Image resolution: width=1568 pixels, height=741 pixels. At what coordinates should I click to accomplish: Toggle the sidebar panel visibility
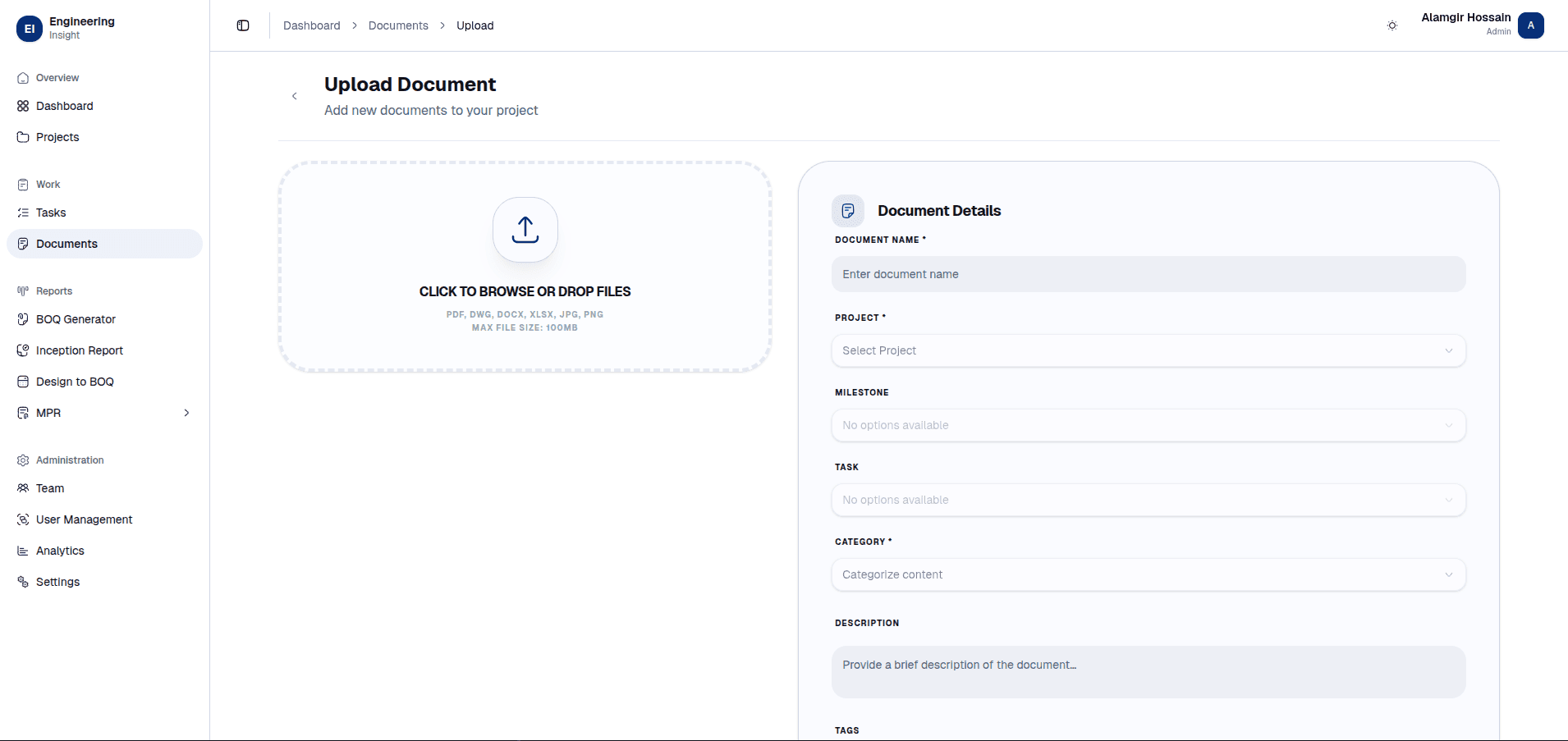243,25
